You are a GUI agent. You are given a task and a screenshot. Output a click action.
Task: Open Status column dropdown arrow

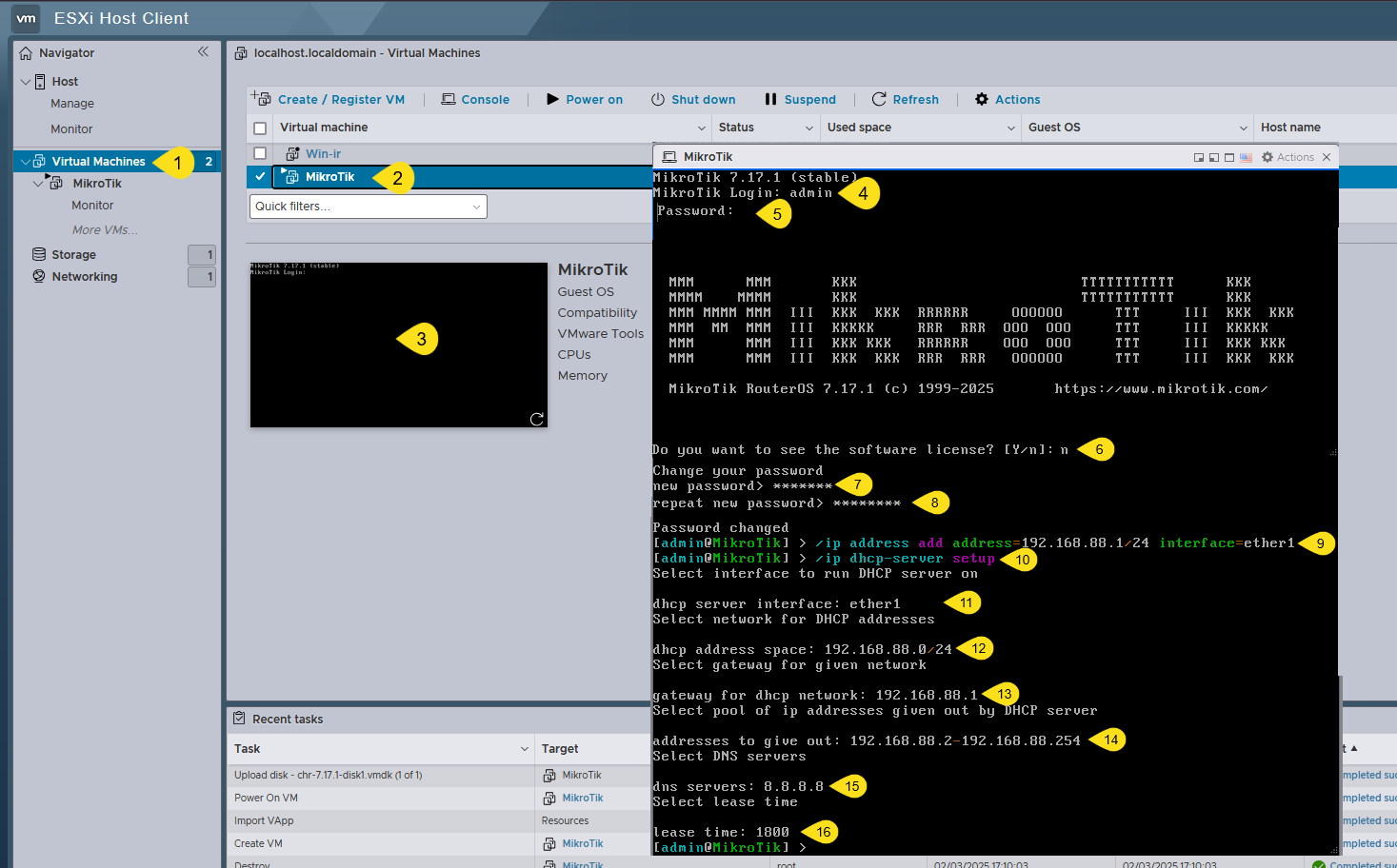coord(809,128)
